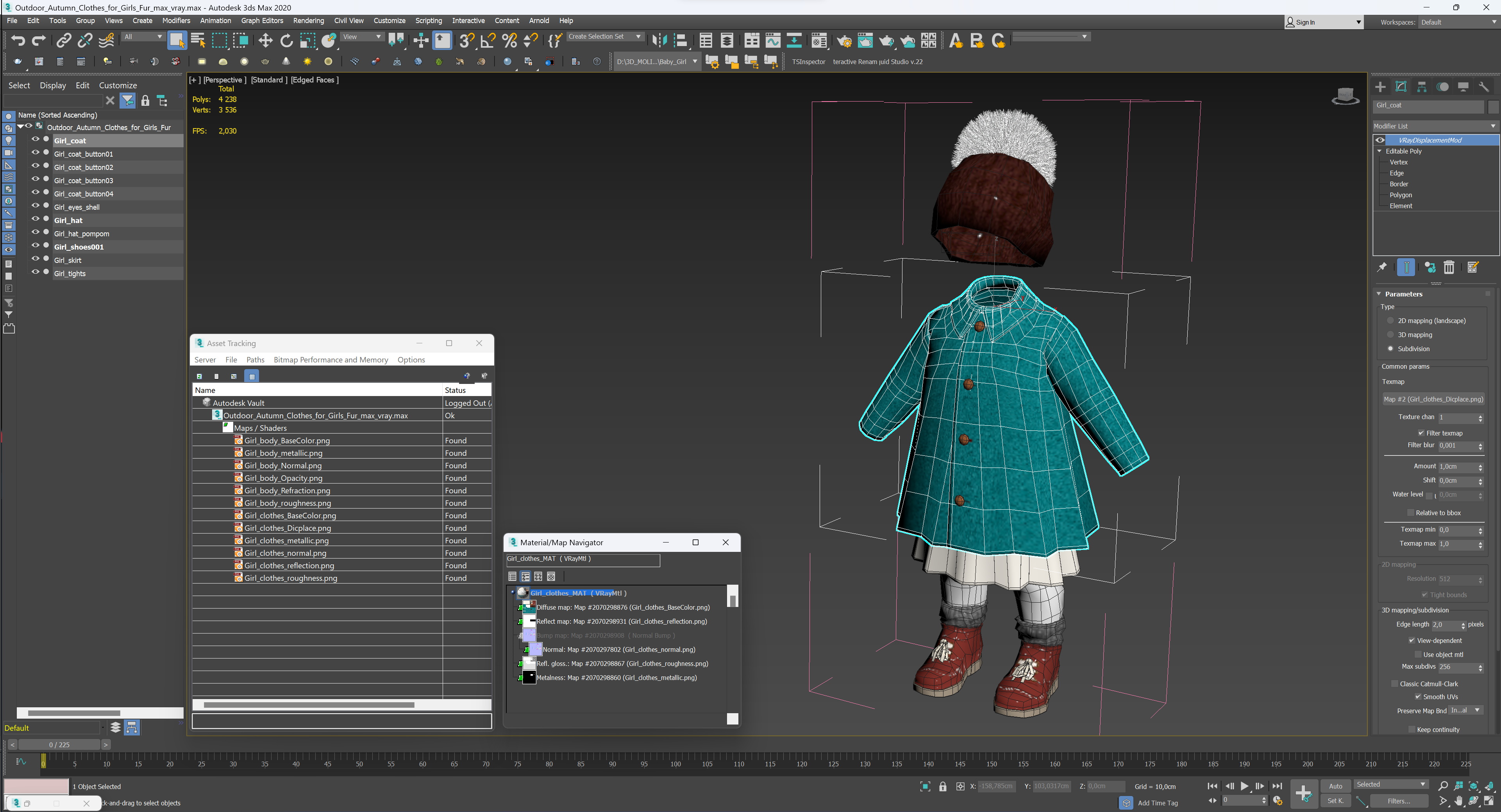This screenshot has width=1501, height=812.
Task: Enable the Relative to bbox checkbox
Action: [x=1410, y=512]
